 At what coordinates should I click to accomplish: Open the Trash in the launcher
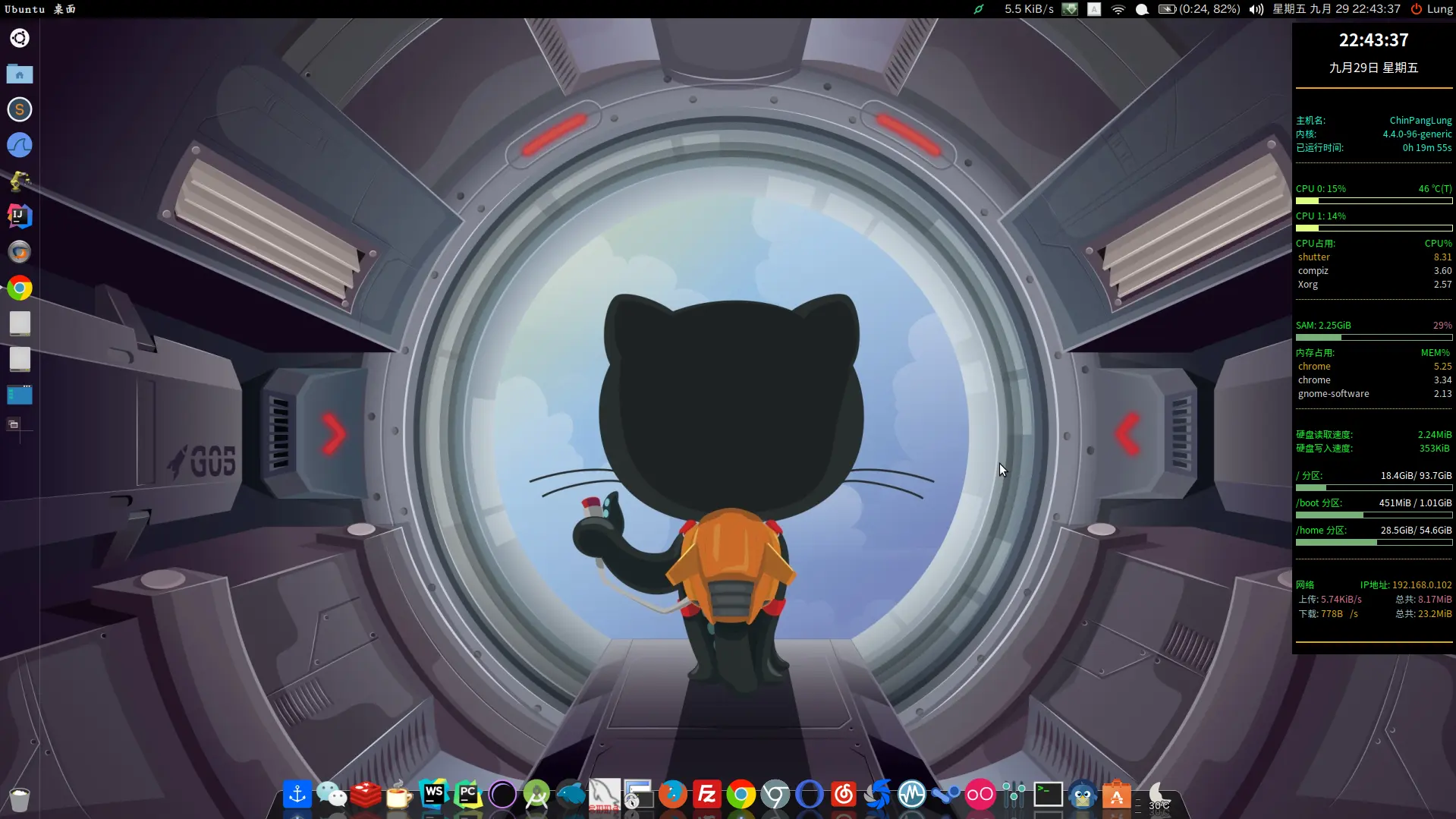pyautogui.click(x=20, y=799)
